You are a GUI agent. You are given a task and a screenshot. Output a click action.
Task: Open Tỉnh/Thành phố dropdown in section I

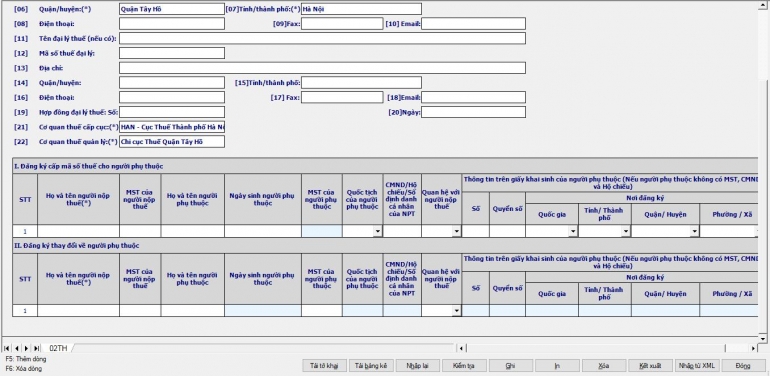[x=626, y=231]
